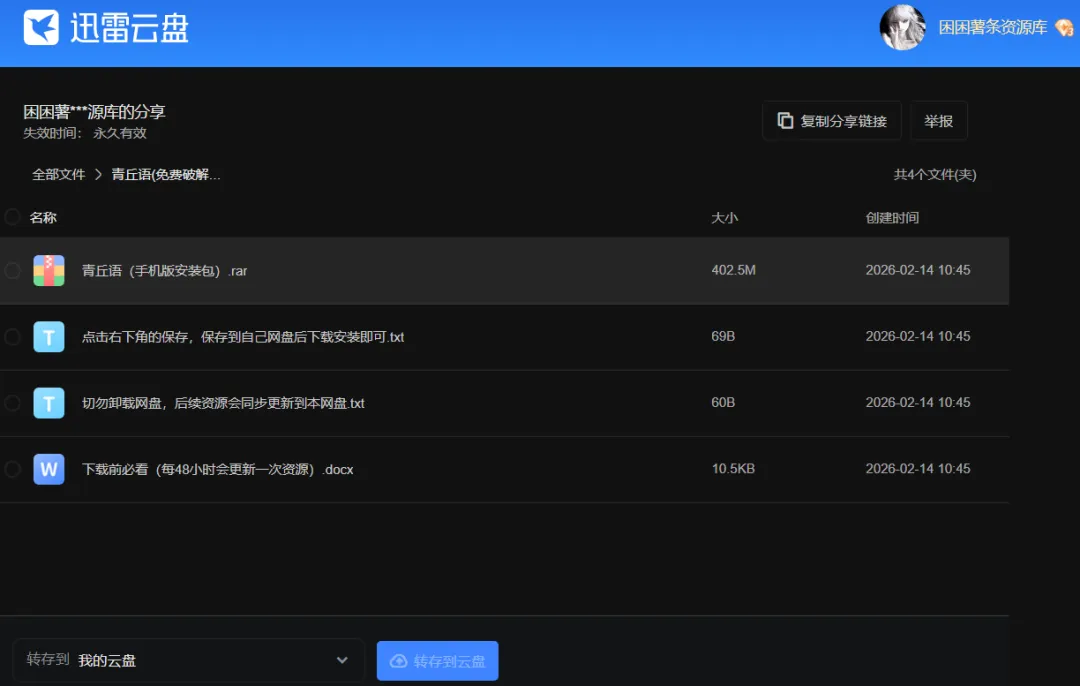Click the copy icon in 复制分享链接
1080x686 pixels.
tap(785, 121)
